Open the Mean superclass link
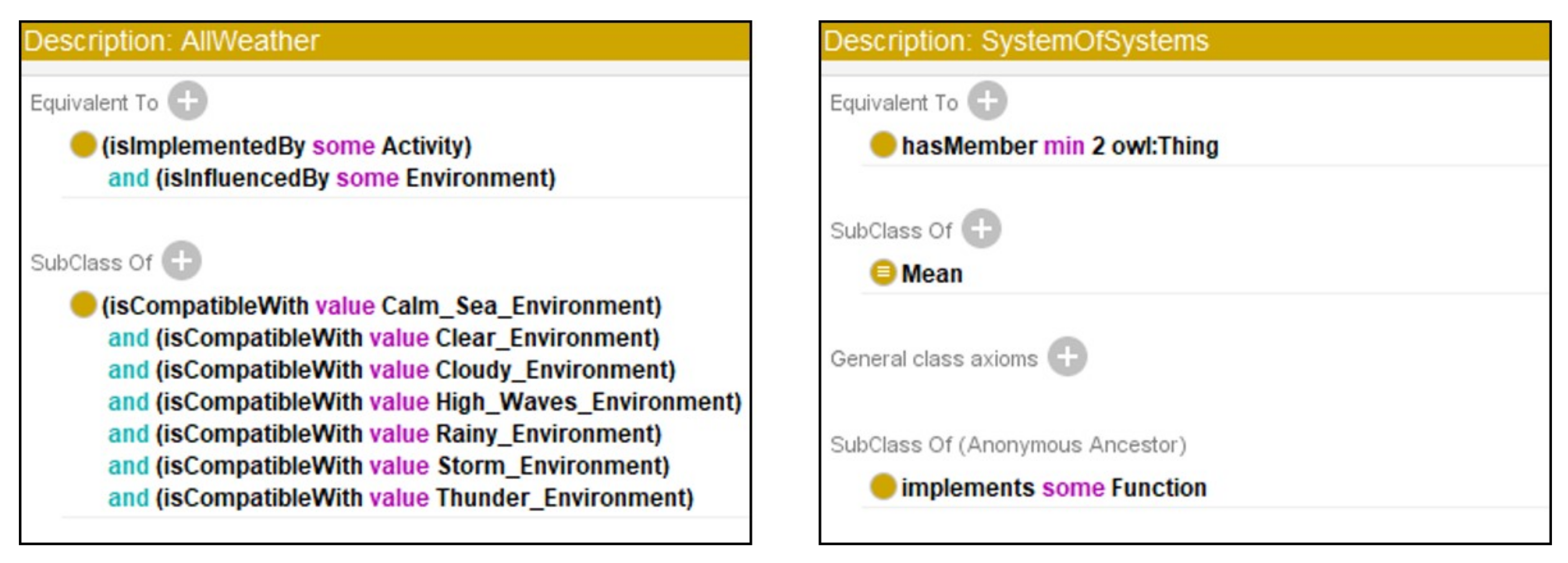Image resolution: width=1568 pixels, height=563 pixels. point(932,274)
